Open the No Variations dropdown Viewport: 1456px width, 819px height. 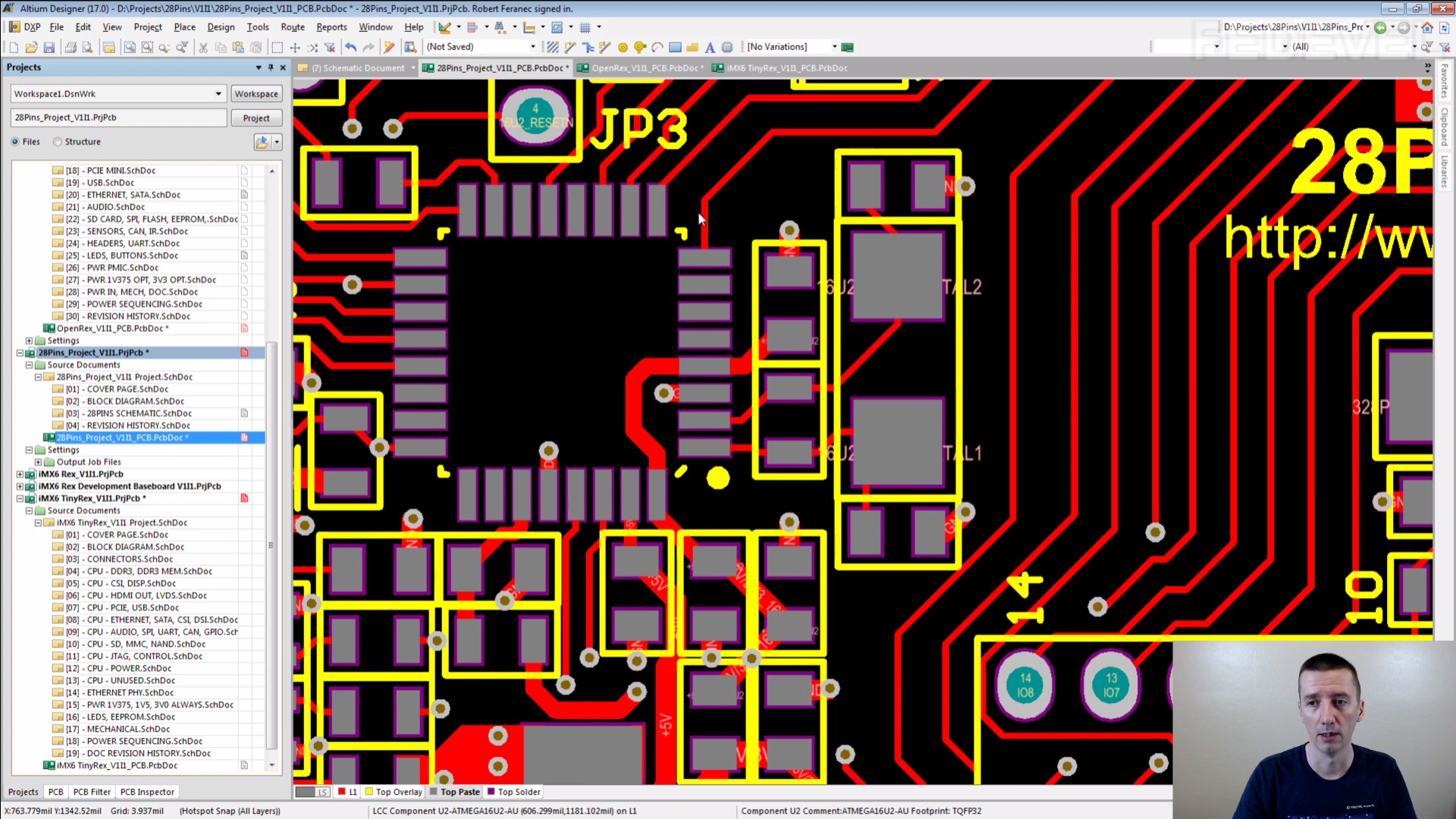pos(834,47)
